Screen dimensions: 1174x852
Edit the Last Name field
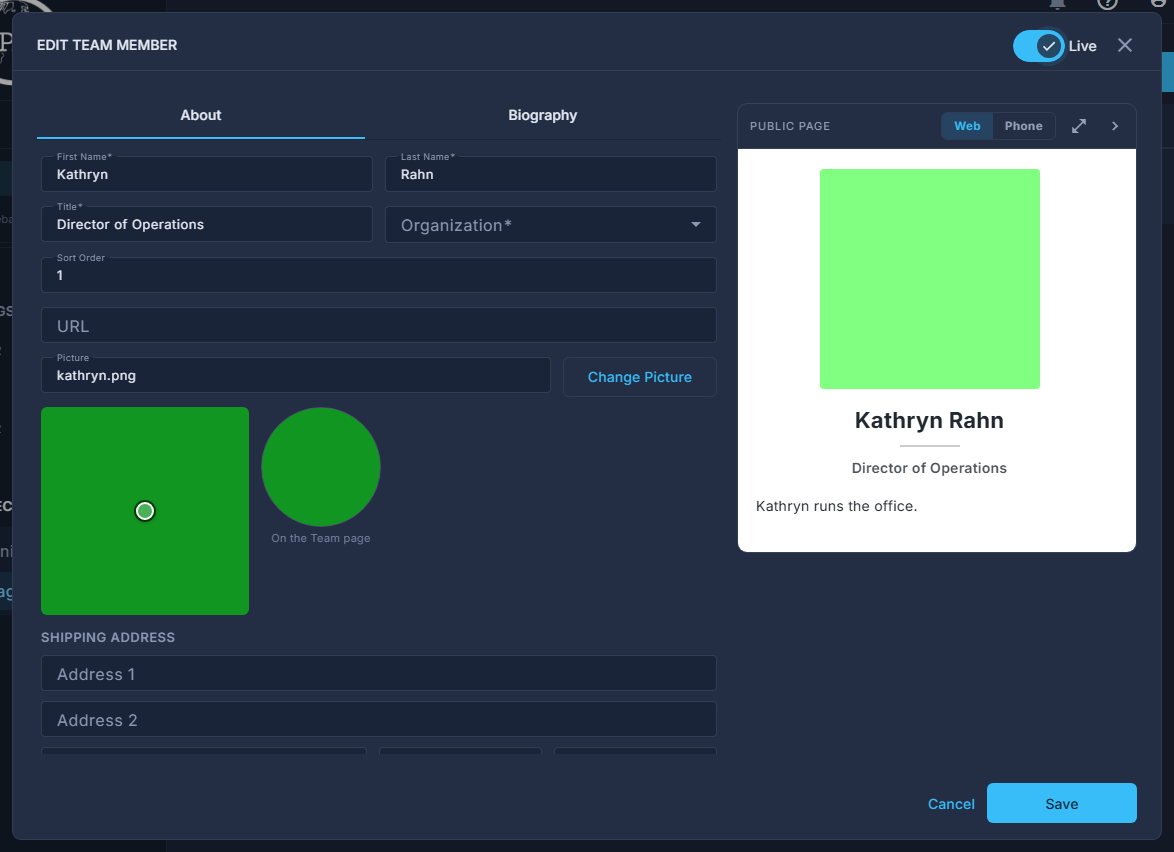coord(550,174)
